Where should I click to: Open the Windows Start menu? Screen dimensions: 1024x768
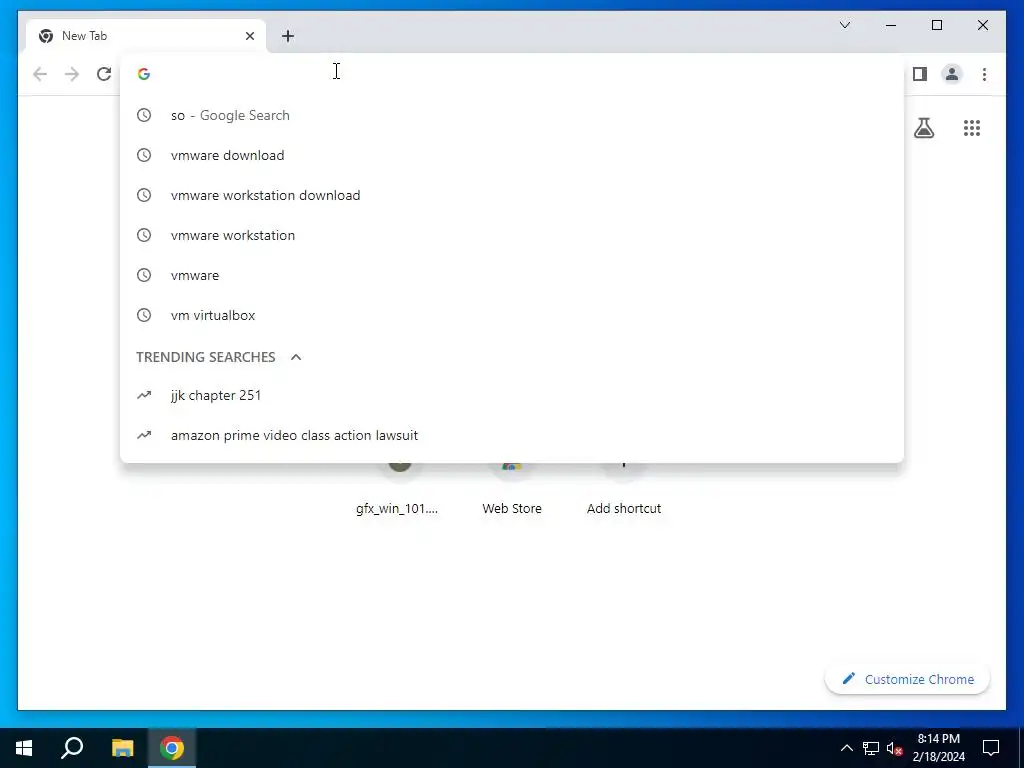pyautogui.click(x=24, y=748)
